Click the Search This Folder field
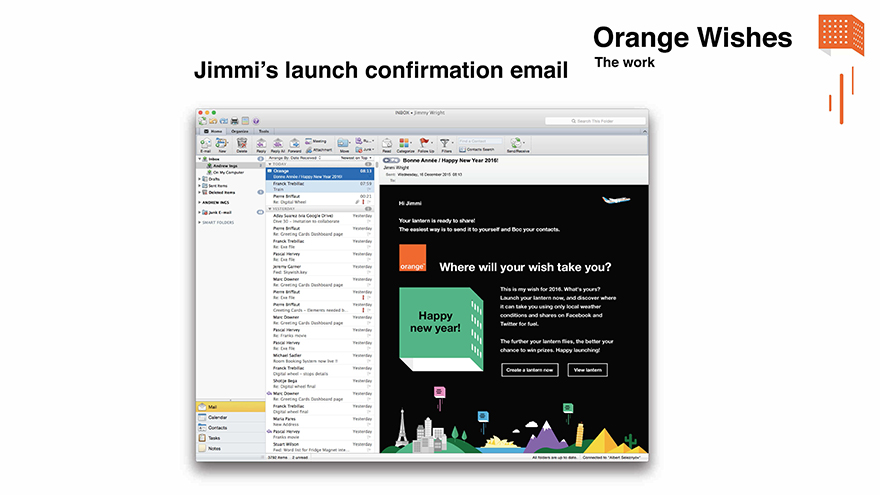Image resolution: width=880 pixels, height=495 pixels. tap(595, 121)
